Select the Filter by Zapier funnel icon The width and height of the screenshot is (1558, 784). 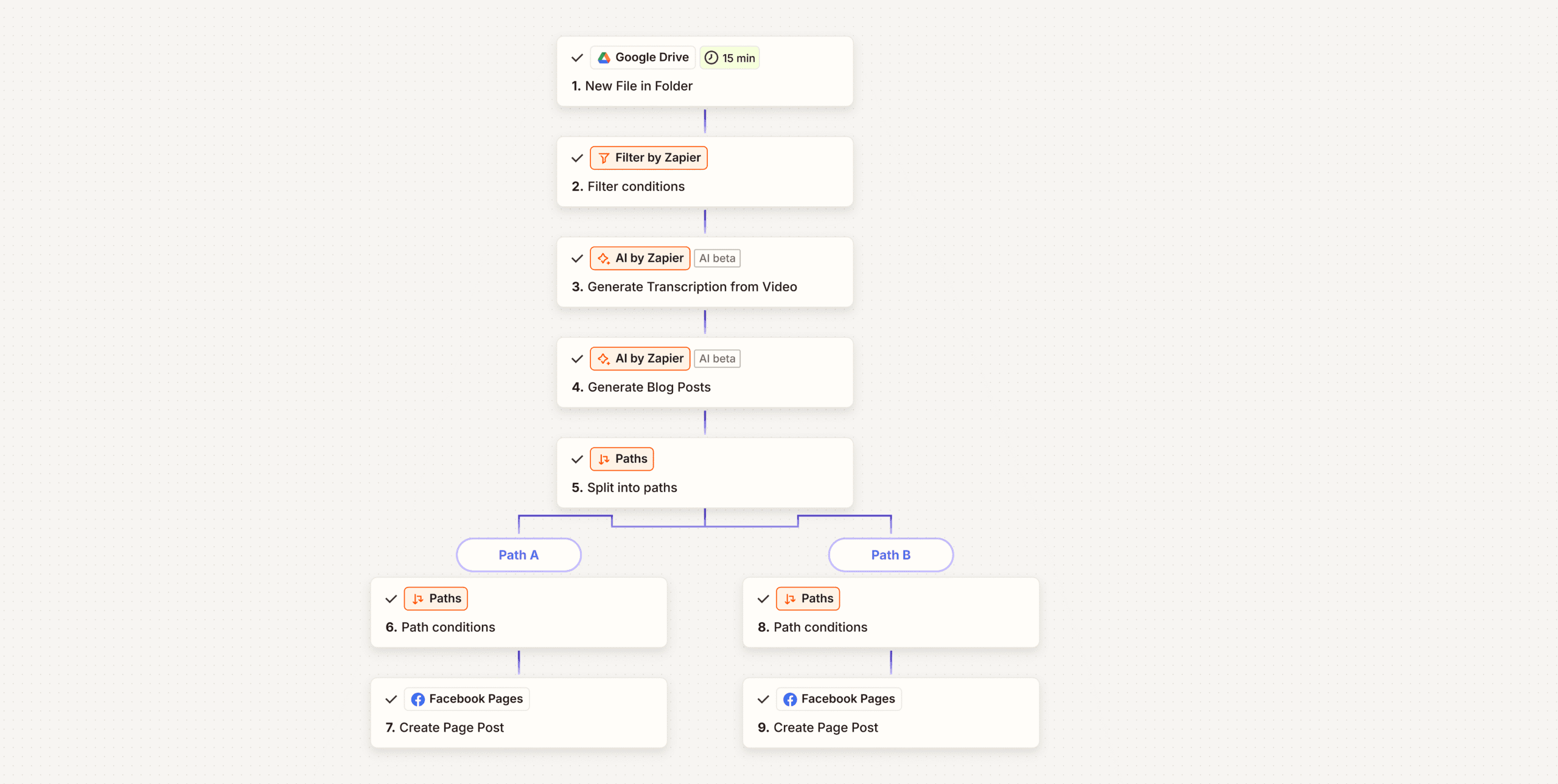603,158
